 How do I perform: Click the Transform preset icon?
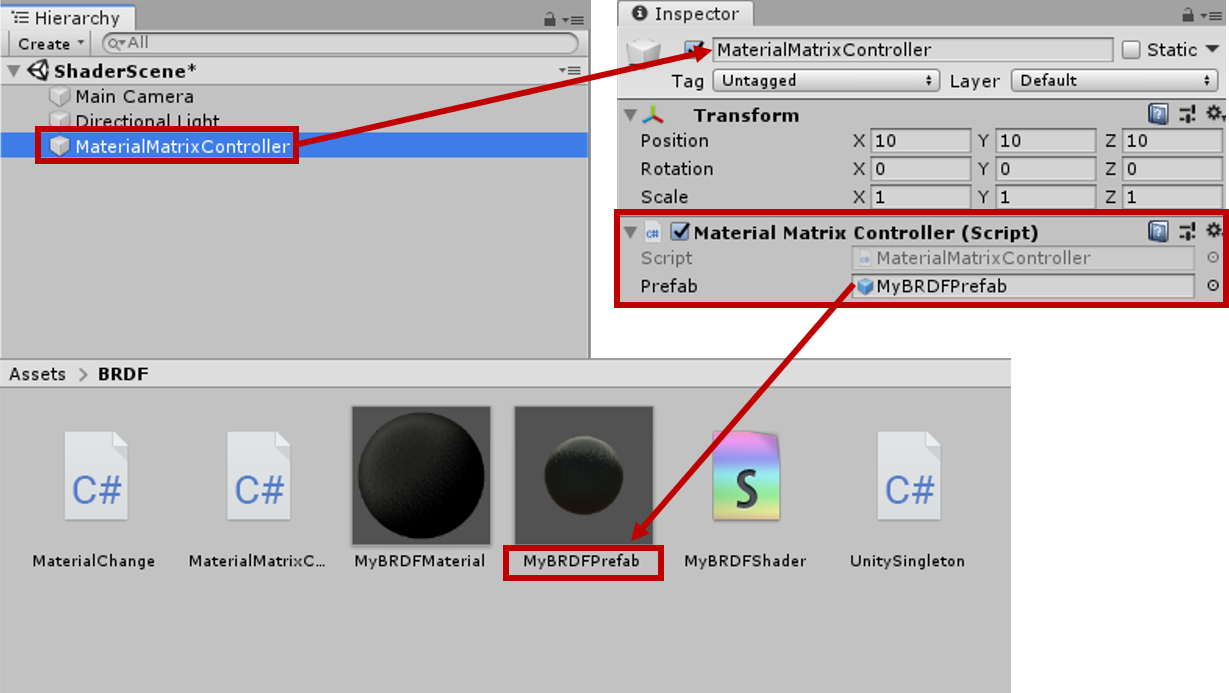pyautogui.click(x=1187, y=115)
